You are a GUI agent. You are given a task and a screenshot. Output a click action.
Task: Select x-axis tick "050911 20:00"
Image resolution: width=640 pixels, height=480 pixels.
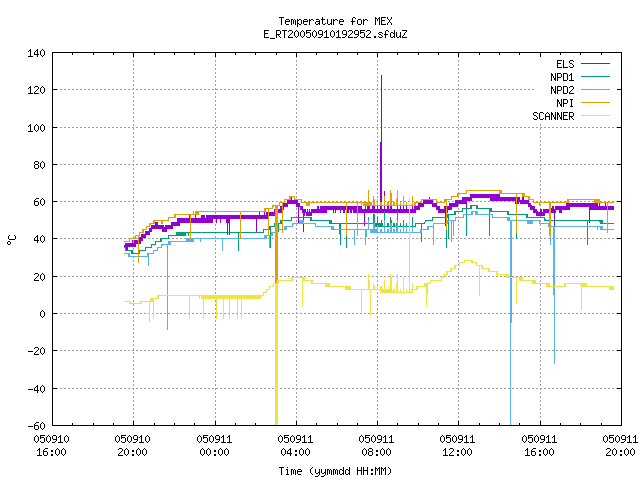[x=620, y=446]
